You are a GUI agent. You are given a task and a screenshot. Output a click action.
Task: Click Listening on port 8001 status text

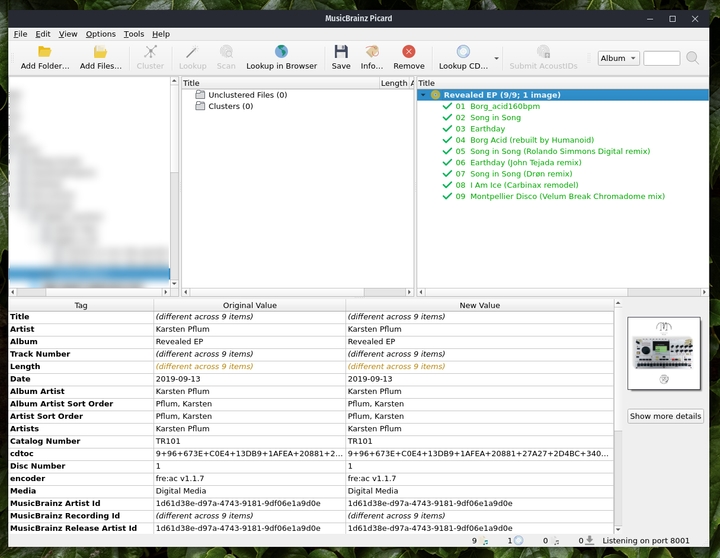[646, 541]
